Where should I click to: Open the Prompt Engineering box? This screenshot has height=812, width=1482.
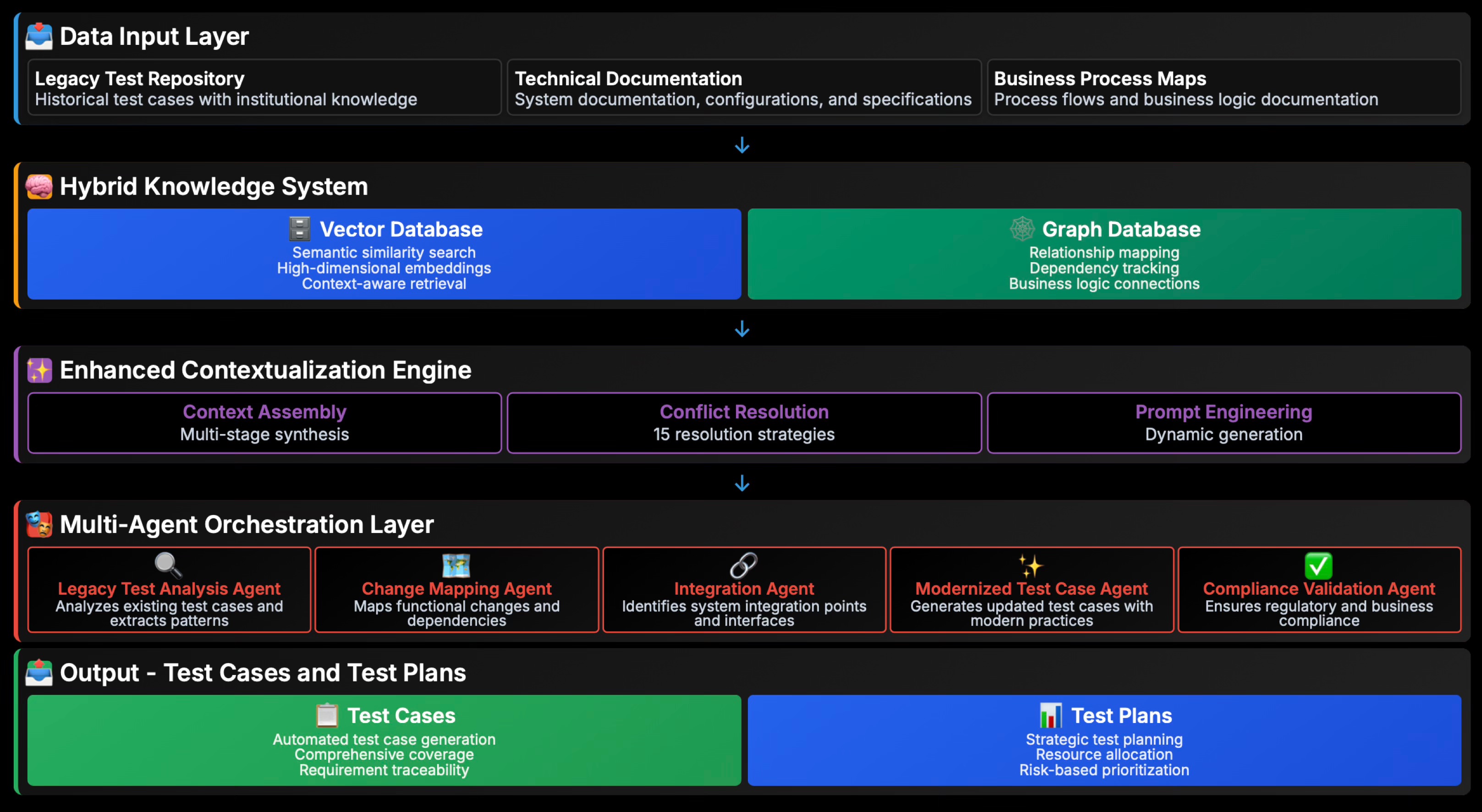[x=1224, y=423]
